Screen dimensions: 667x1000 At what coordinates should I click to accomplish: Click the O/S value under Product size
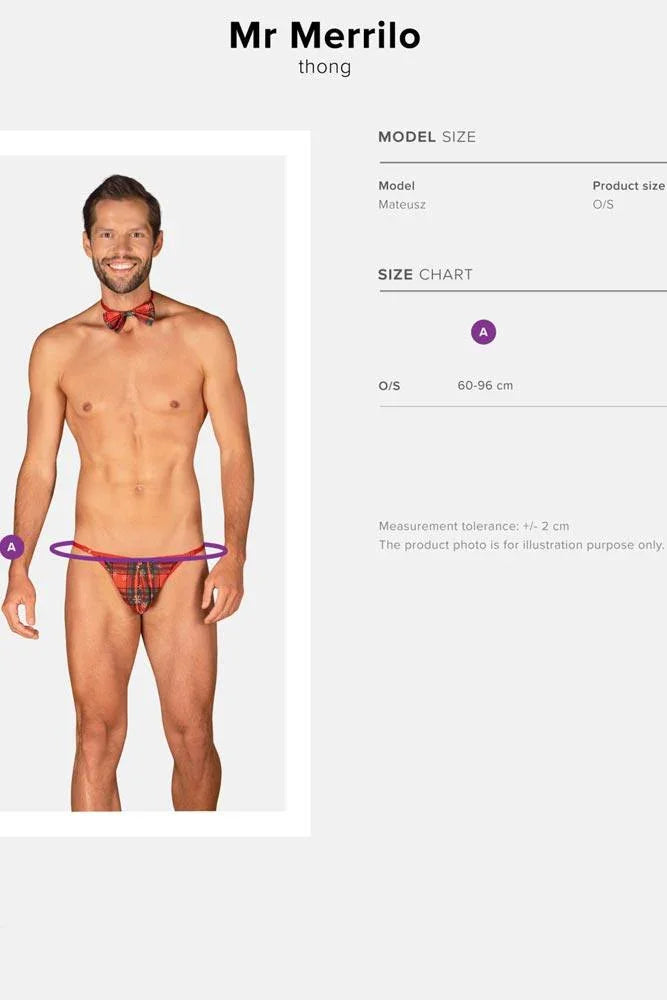tap(603, 205)
